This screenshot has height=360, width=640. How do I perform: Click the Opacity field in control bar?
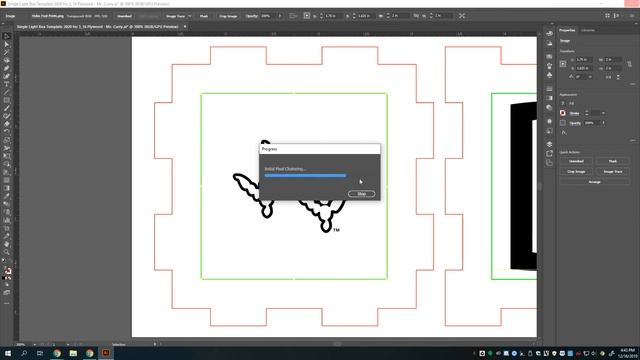[x=268, y=16]
